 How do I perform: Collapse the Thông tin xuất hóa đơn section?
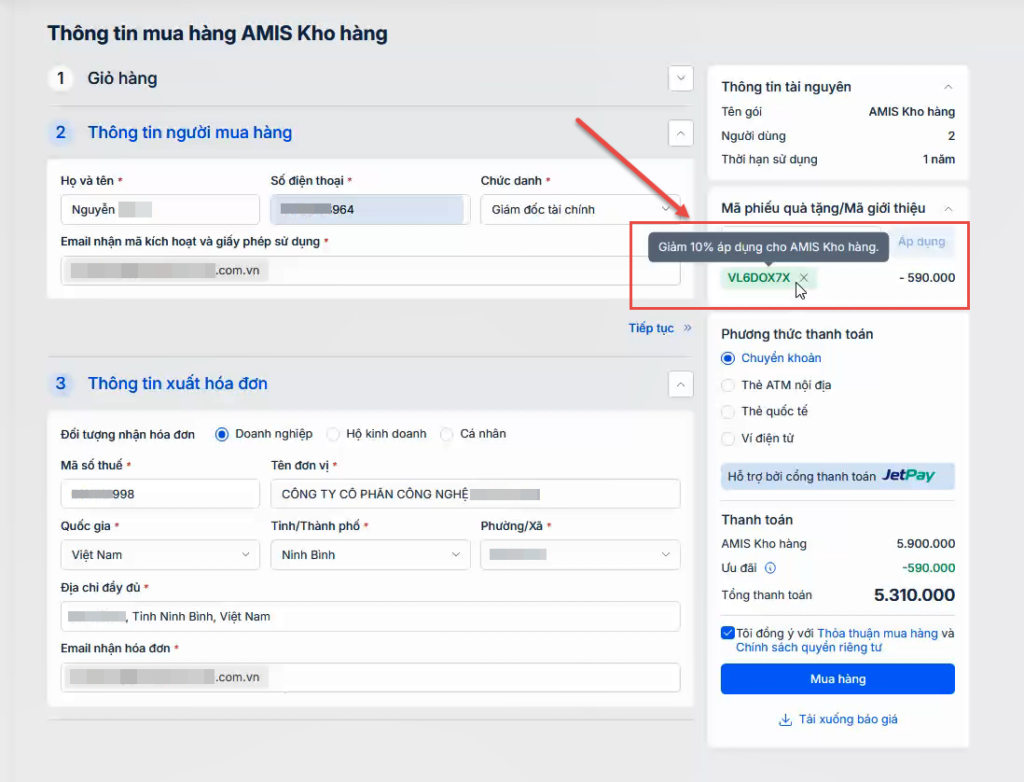pos(681,384)
